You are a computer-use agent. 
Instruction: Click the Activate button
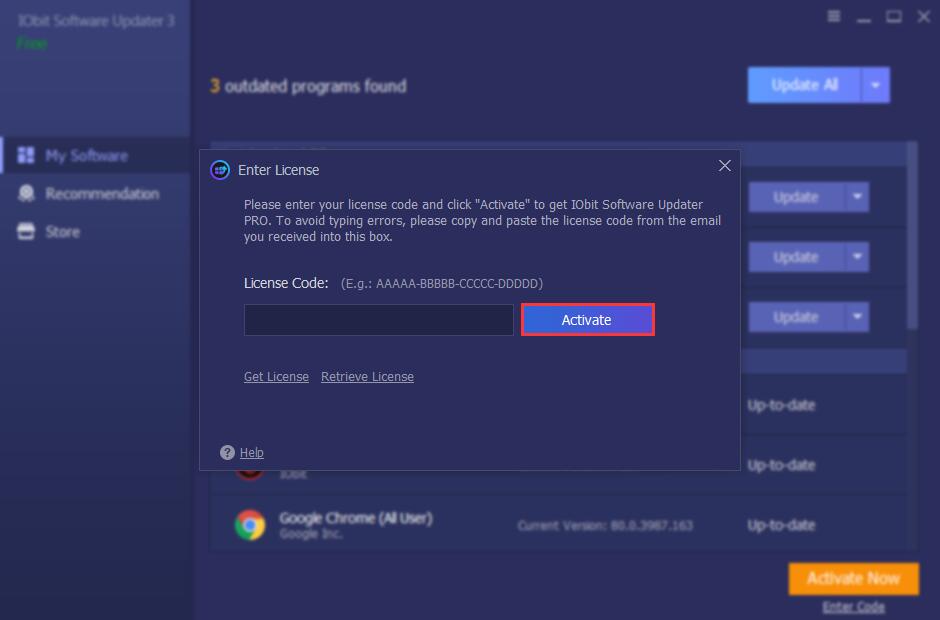click(x=587, y=320)
